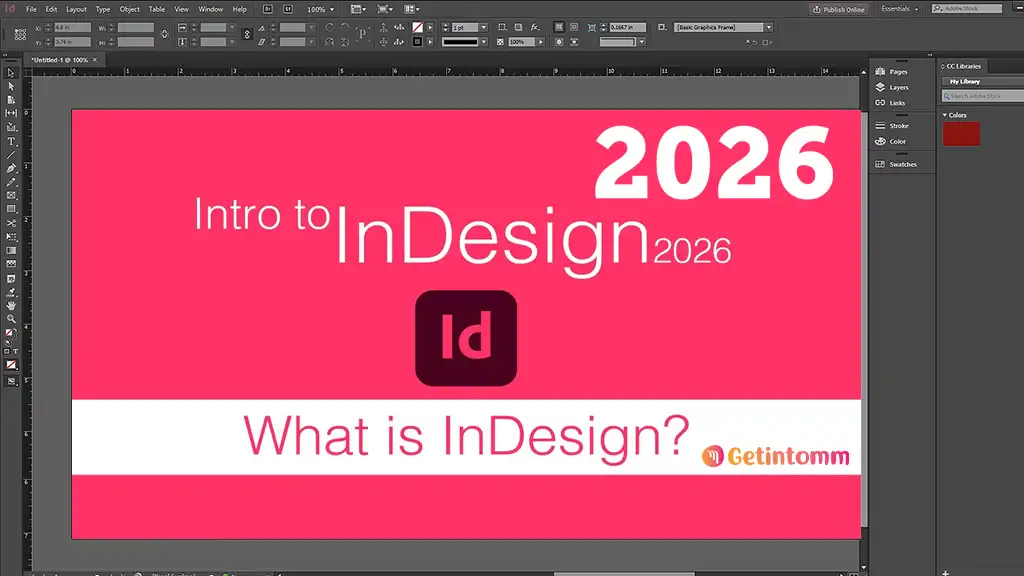
Task: Select the Gap tool
Action: (11, 114)
